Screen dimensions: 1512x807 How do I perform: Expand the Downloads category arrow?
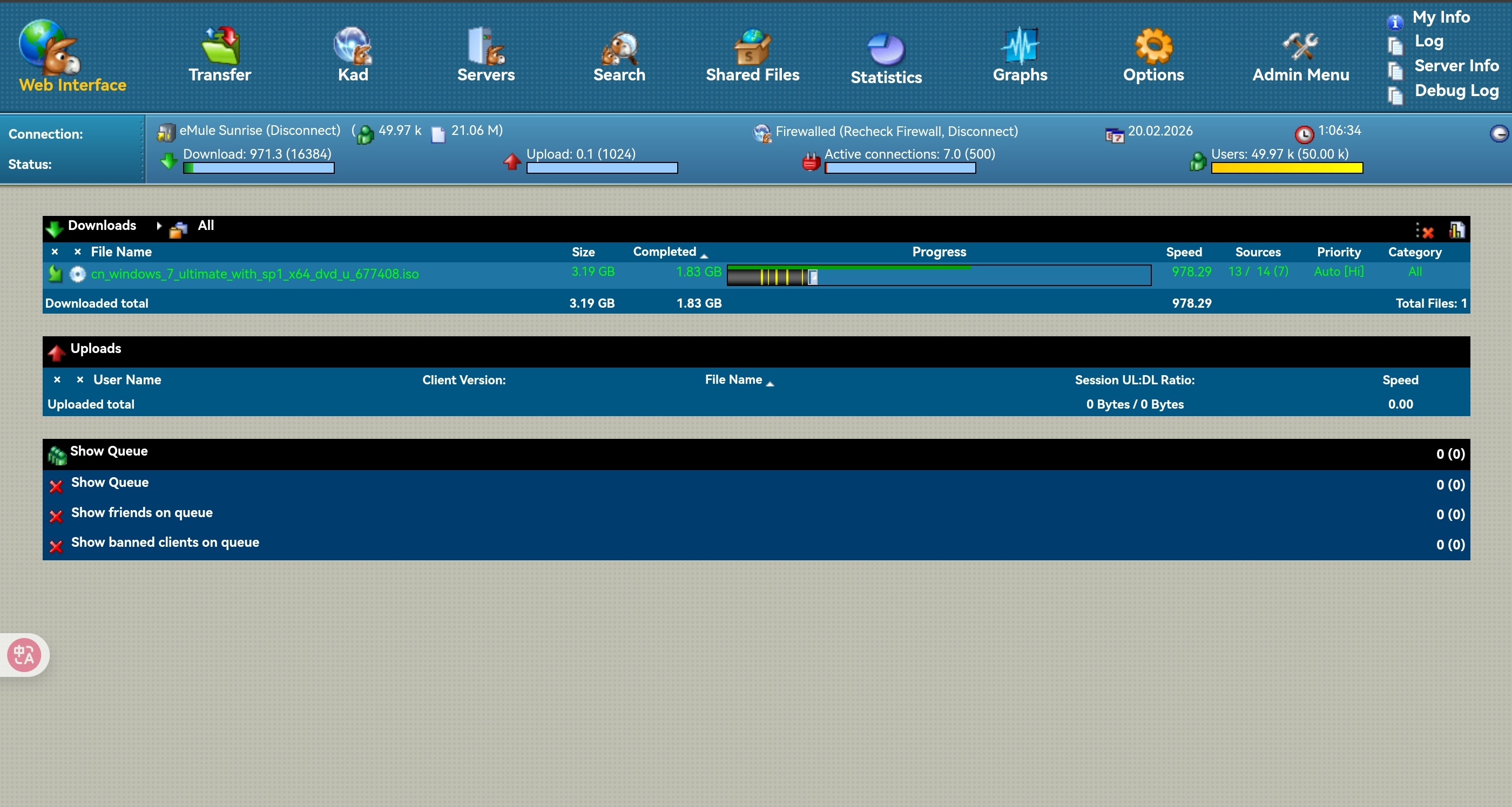click(x=158, y=226)
